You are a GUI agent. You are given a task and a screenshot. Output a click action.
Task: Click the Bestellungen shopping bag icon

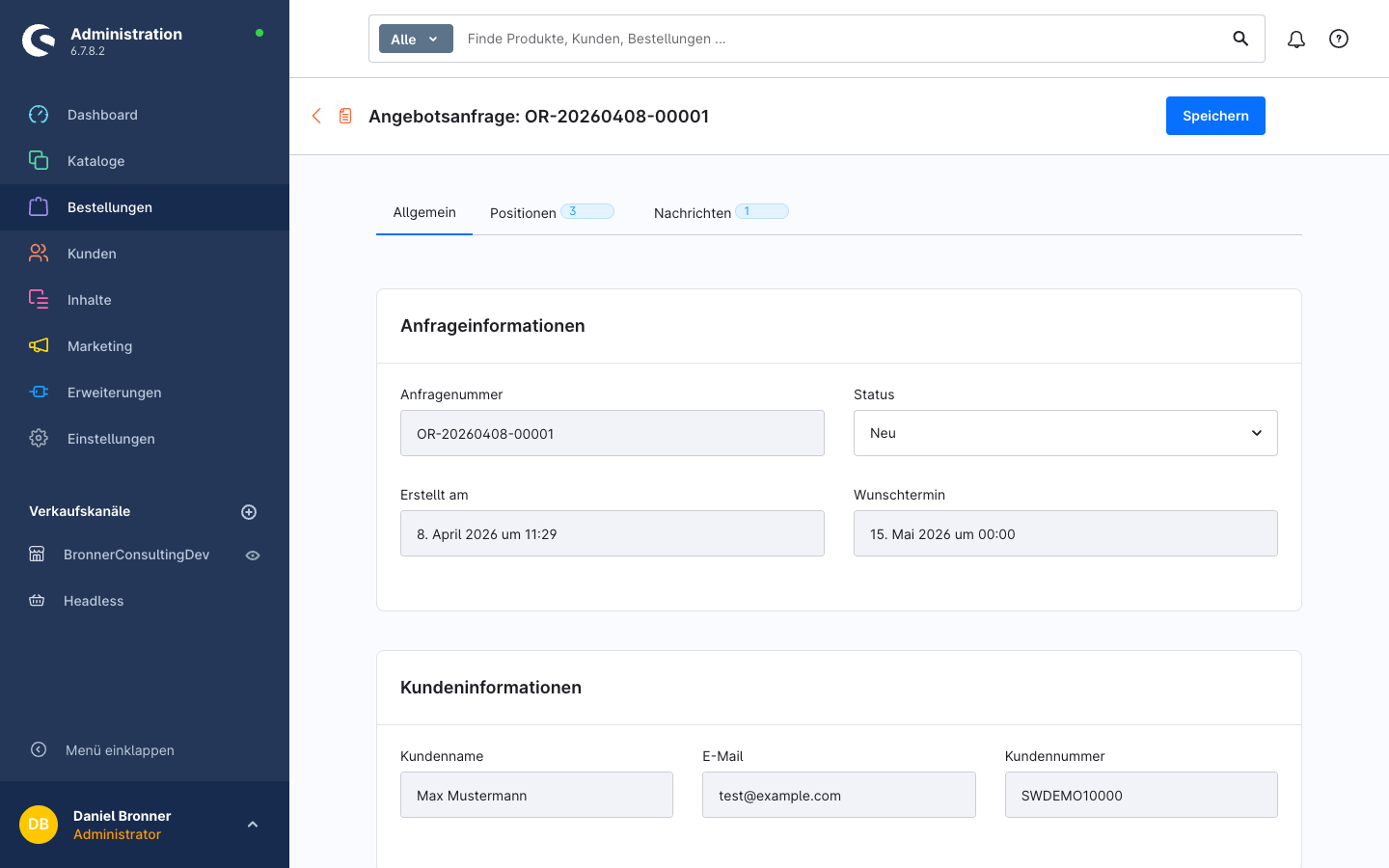point(39,207)
